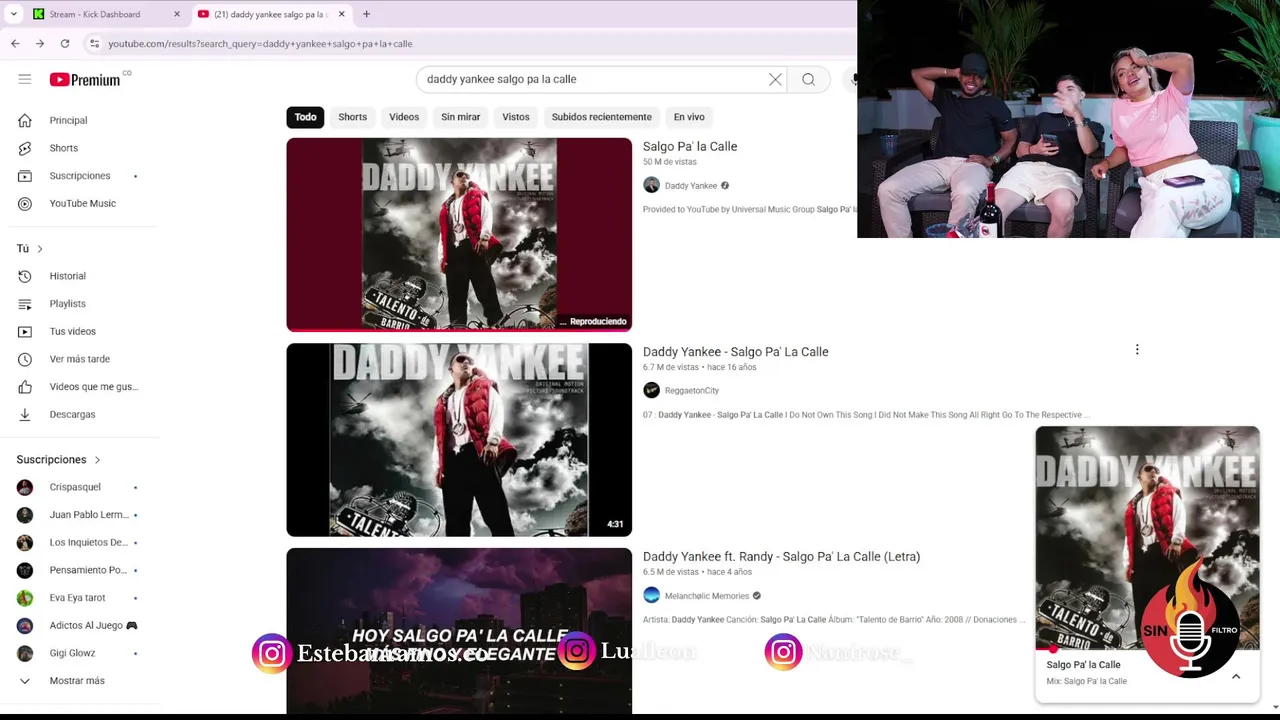Open liked videos thumbs-up icon
This screenshot has height=720, width=1280.
25,387
